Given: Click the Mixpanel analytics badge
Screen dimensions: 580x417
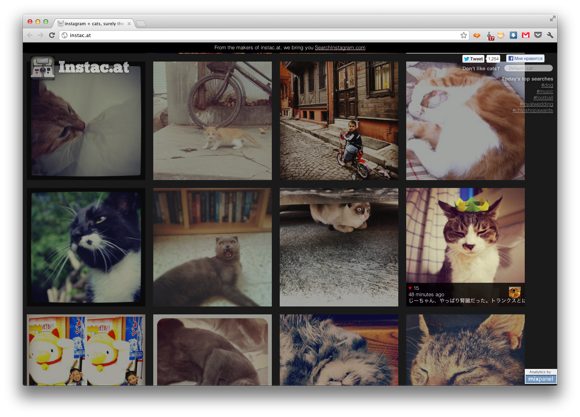Looking at the screenshot, I should coord(540,377).
